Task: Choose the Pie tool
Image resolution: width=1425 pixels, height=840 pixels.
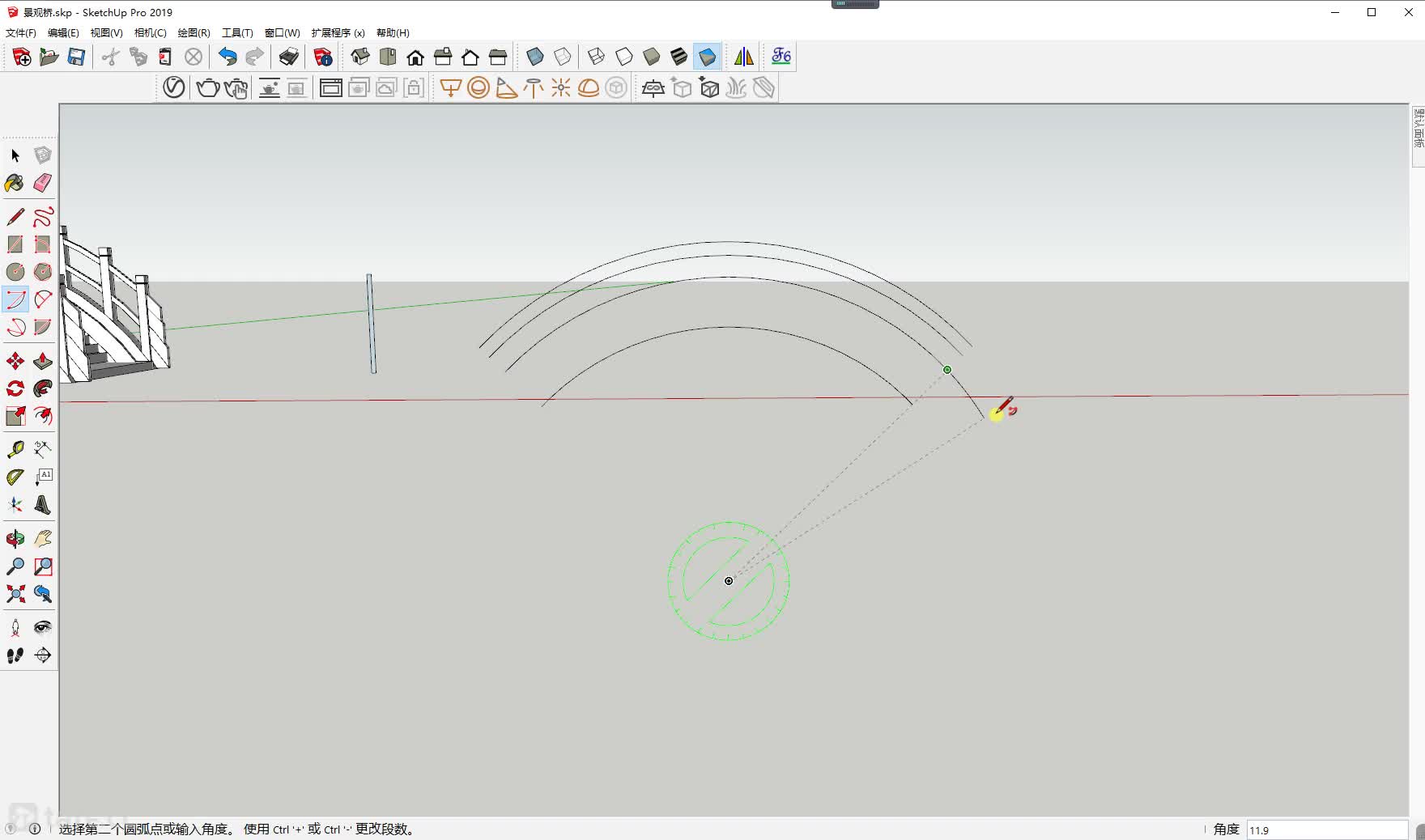Action: click(x=43, y=327)
